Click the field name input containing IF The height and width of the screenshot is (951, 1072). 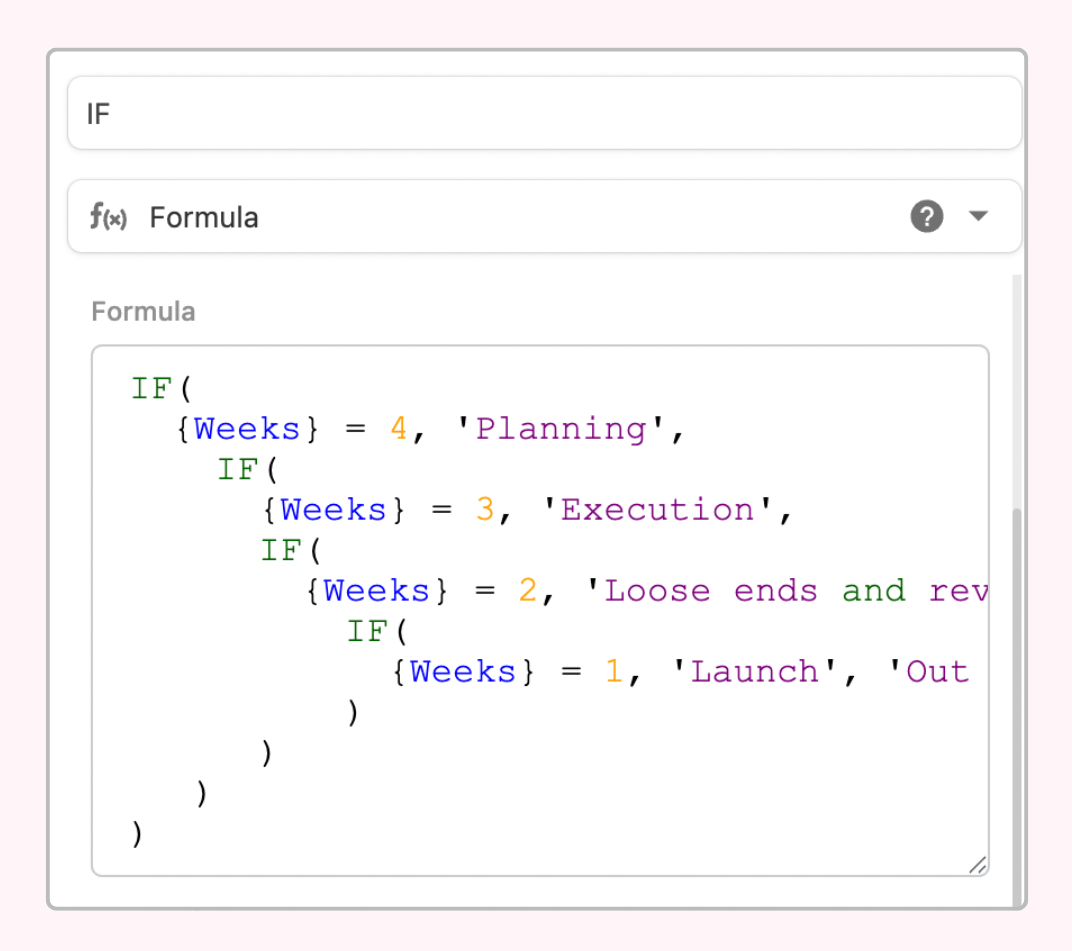[544, 114]
